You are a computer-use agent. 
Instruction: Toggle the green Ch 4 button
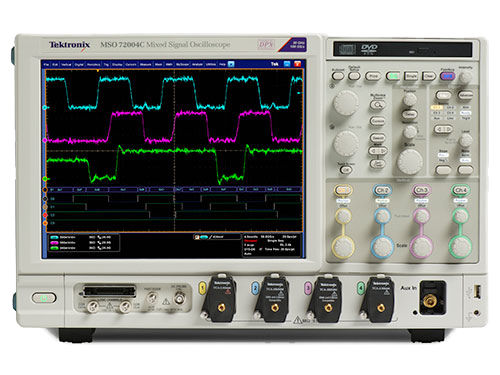click(460, 190)
